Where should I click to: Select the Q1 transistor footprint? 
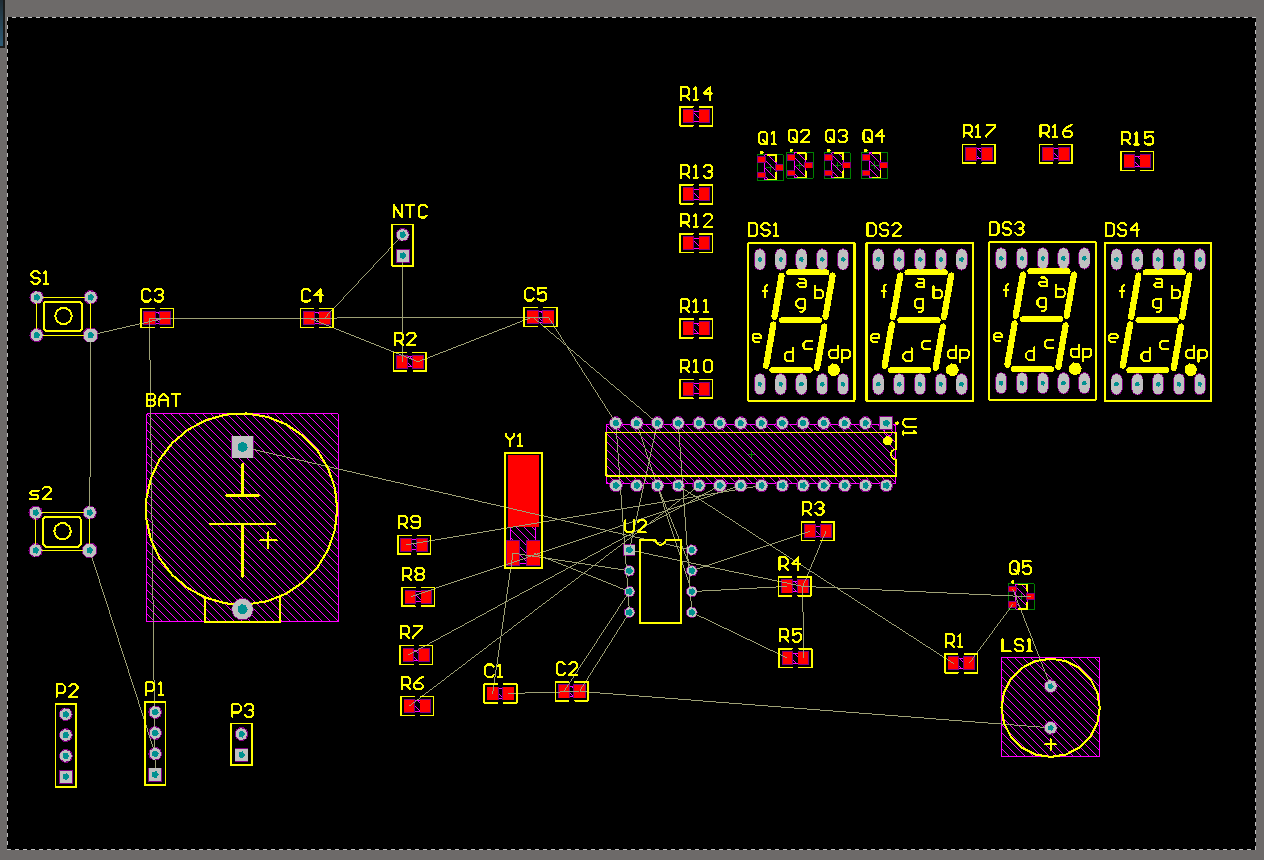(767, 166)
